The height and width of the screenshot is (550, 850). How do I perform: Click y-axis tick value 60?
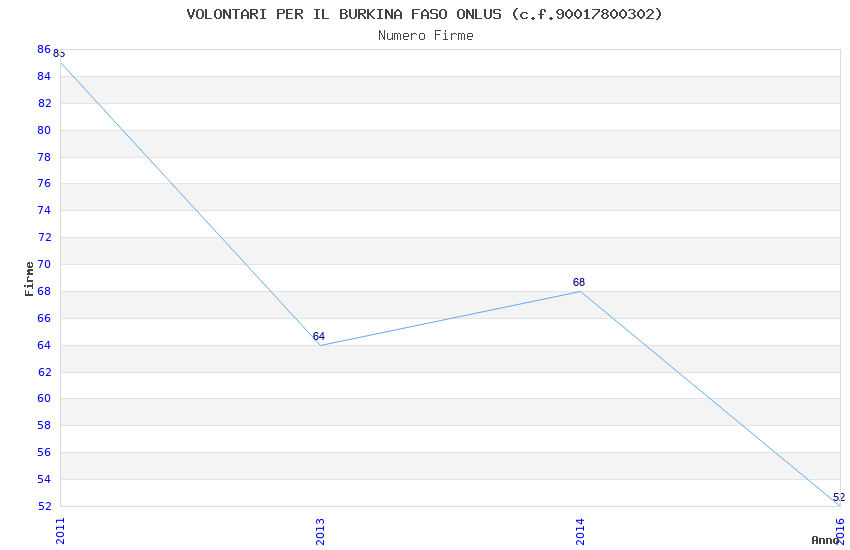(44, 398)
